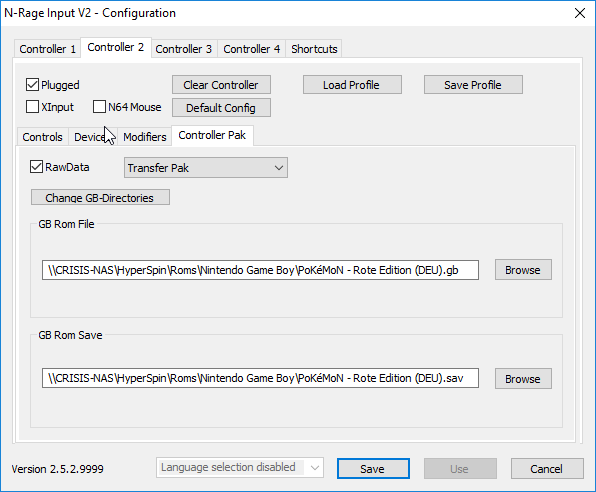The image size is (596, 492).
Task: Switch to the Controller 1 tab
Action: pyautogui.click(x=48, y=49)
